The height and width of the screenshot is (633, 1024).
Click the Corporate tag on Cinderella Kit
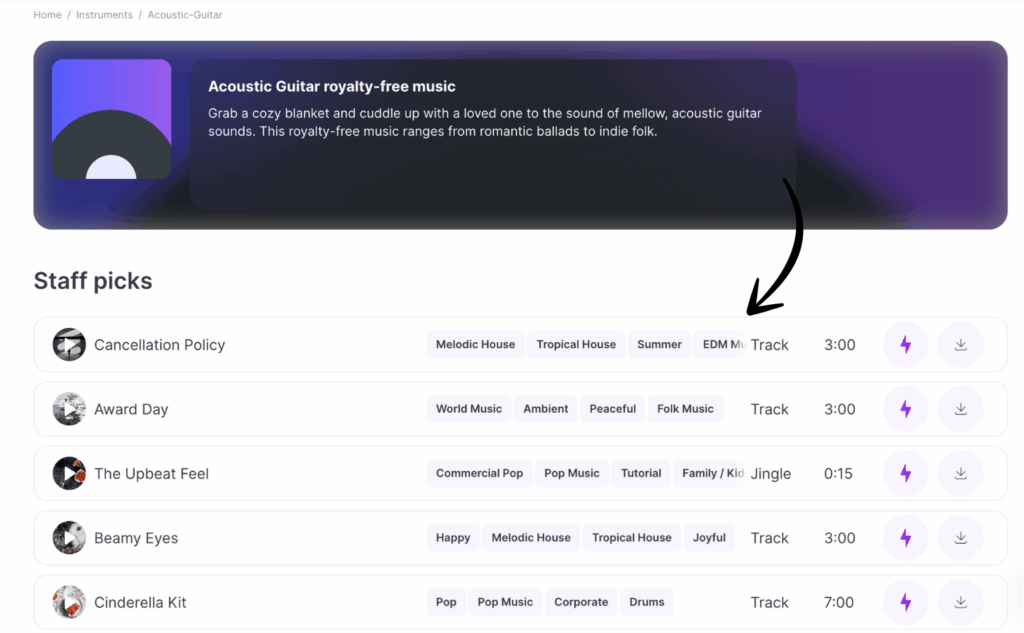[580, 602]
